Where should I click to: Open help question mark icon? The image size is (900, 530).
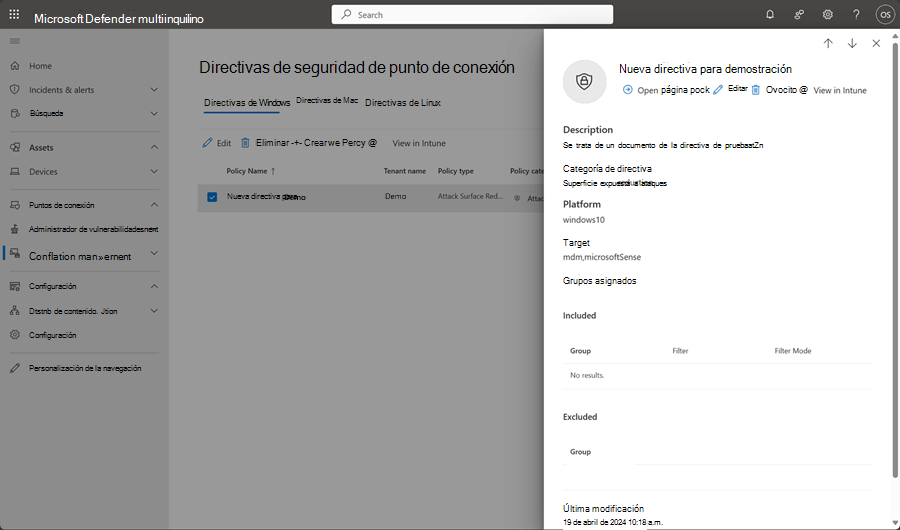[x=856, y=15]
